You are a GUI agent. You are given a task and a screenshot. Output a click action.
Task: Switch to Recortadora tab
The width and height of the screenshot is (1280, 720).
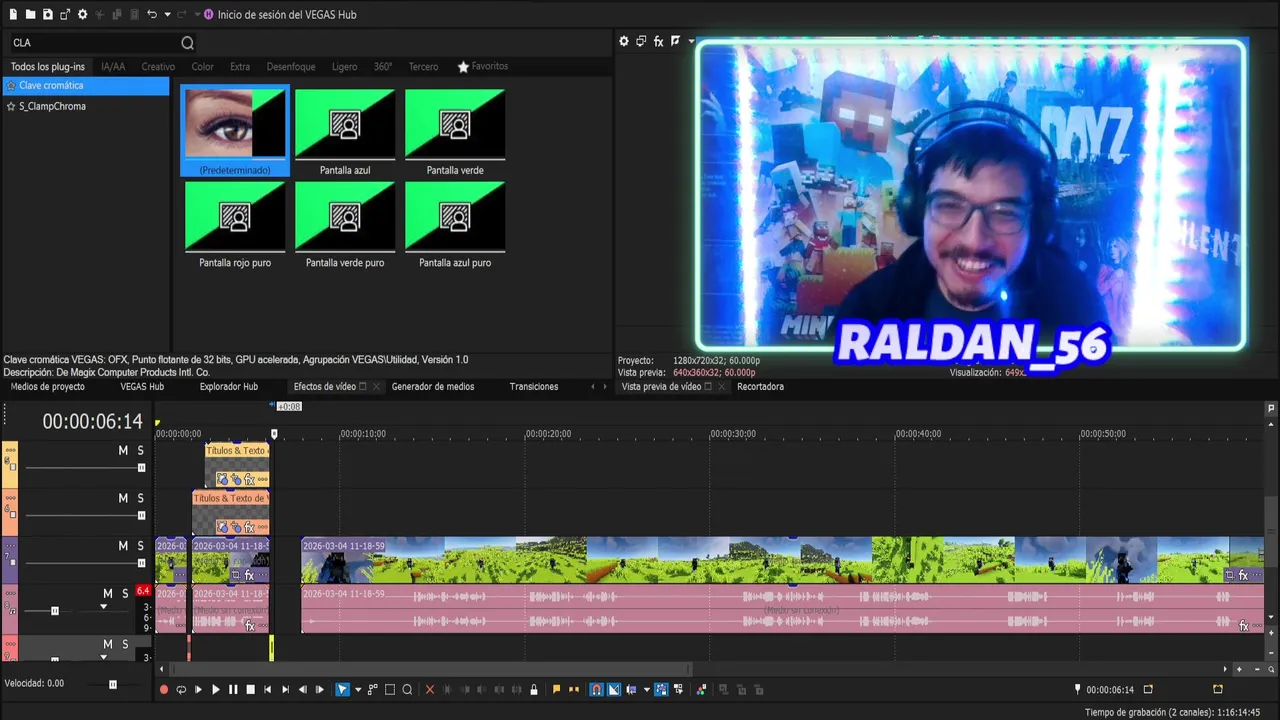760,387
